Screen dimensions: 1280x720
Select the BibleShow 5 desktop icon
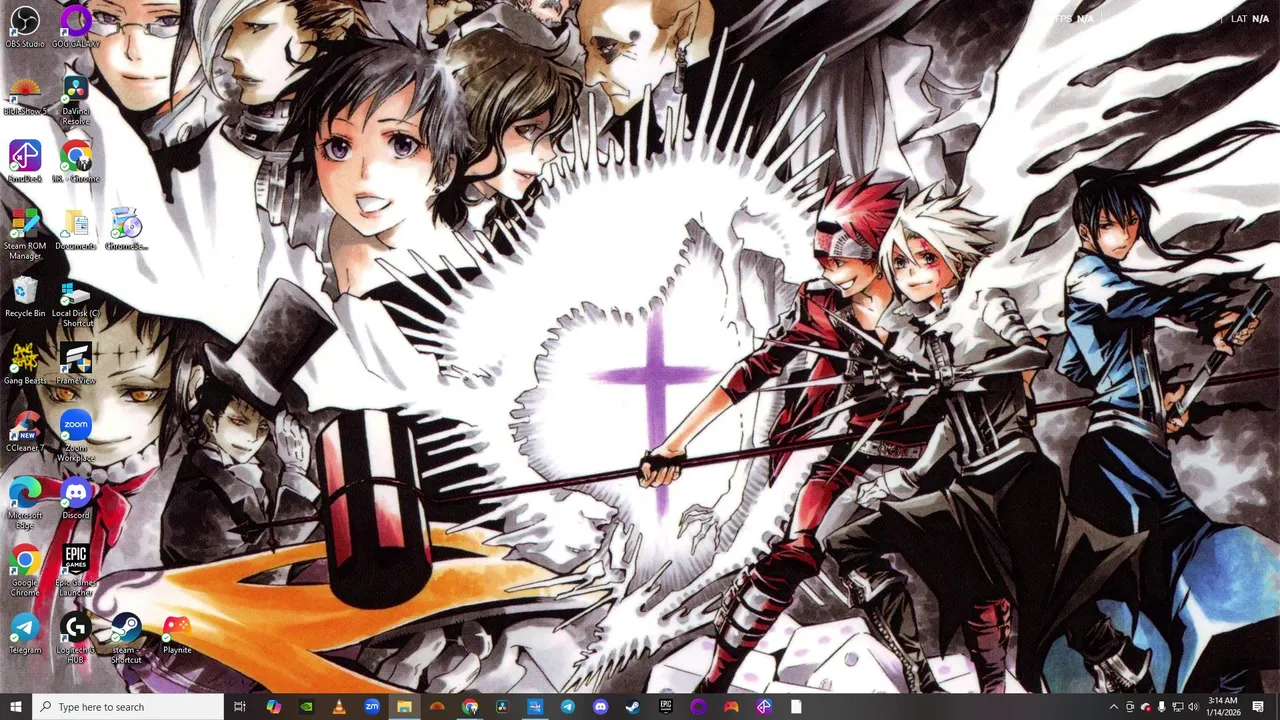pyautogui.click(x=25, y=96)
